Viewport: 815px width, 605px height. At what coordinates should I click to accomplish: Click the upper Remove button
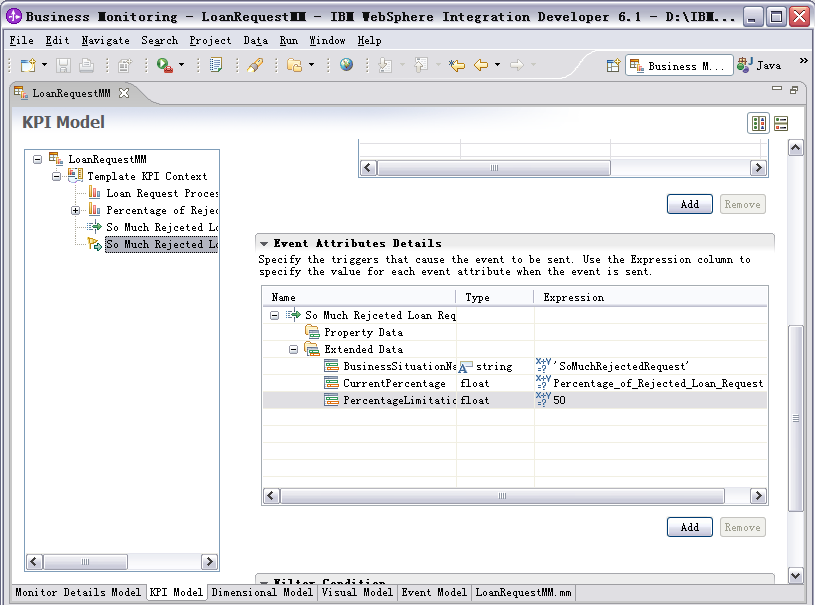coord(742,204)
